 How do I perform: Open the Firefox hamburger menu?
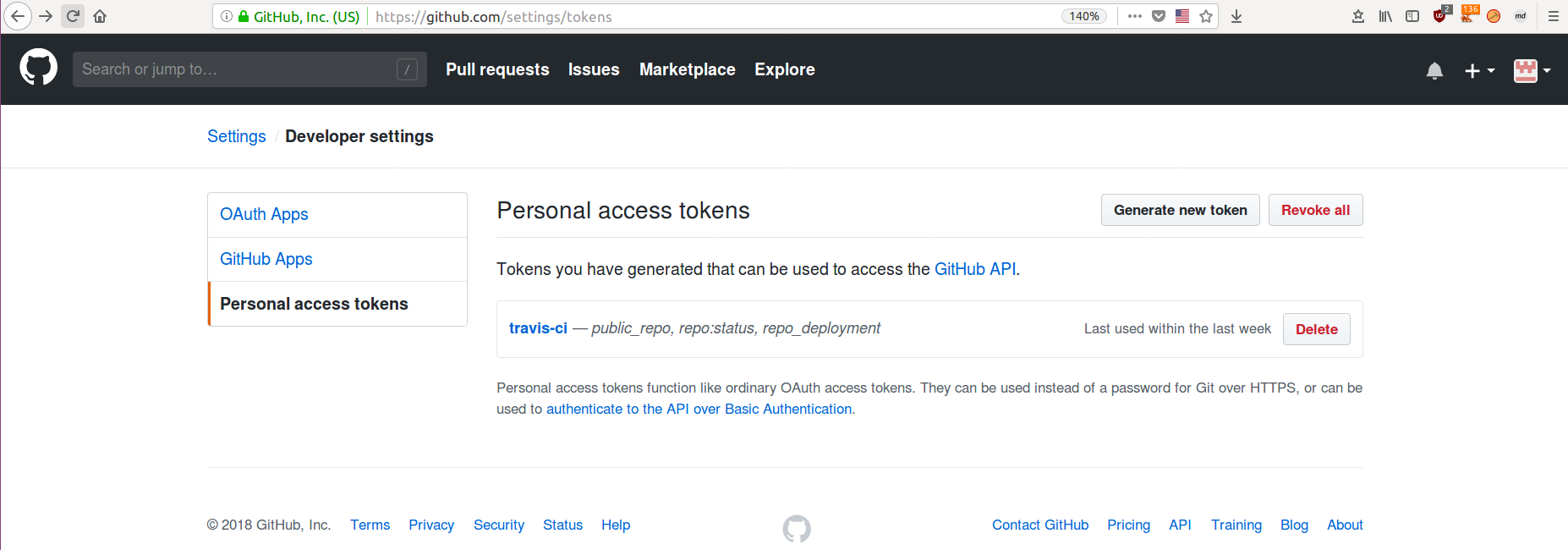[x=1554, y=16]
